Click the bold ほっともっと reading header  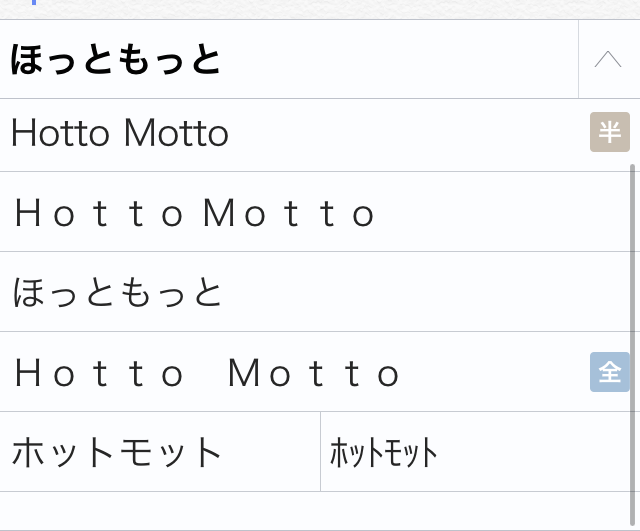click(115, 60)
